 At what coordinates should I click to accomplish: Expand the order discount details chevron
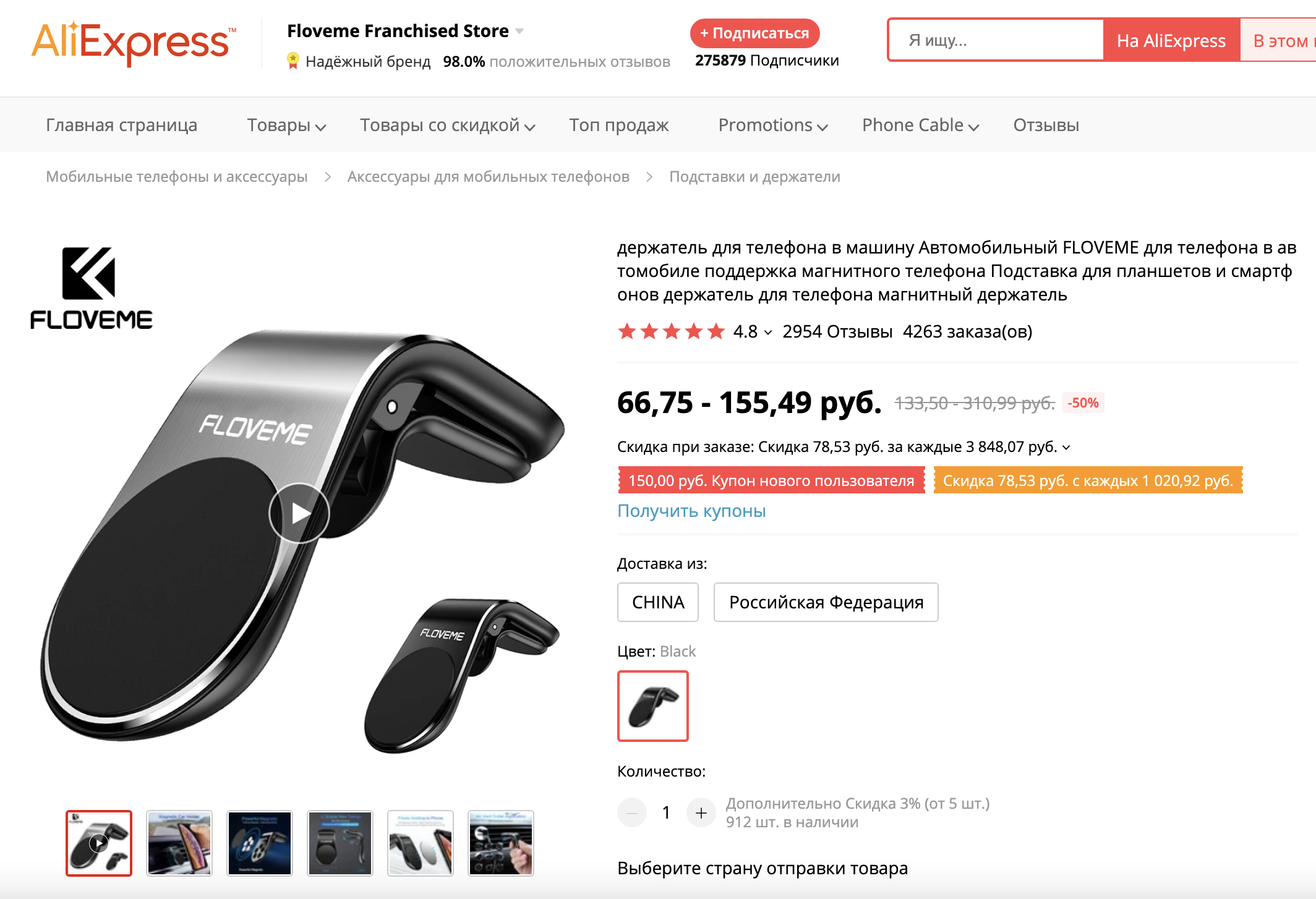coord(1066,448)
